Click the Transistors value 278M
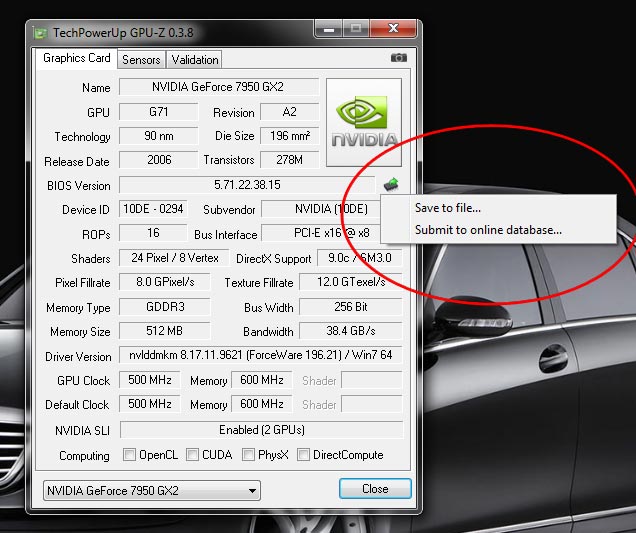 [x=290, y=159]
